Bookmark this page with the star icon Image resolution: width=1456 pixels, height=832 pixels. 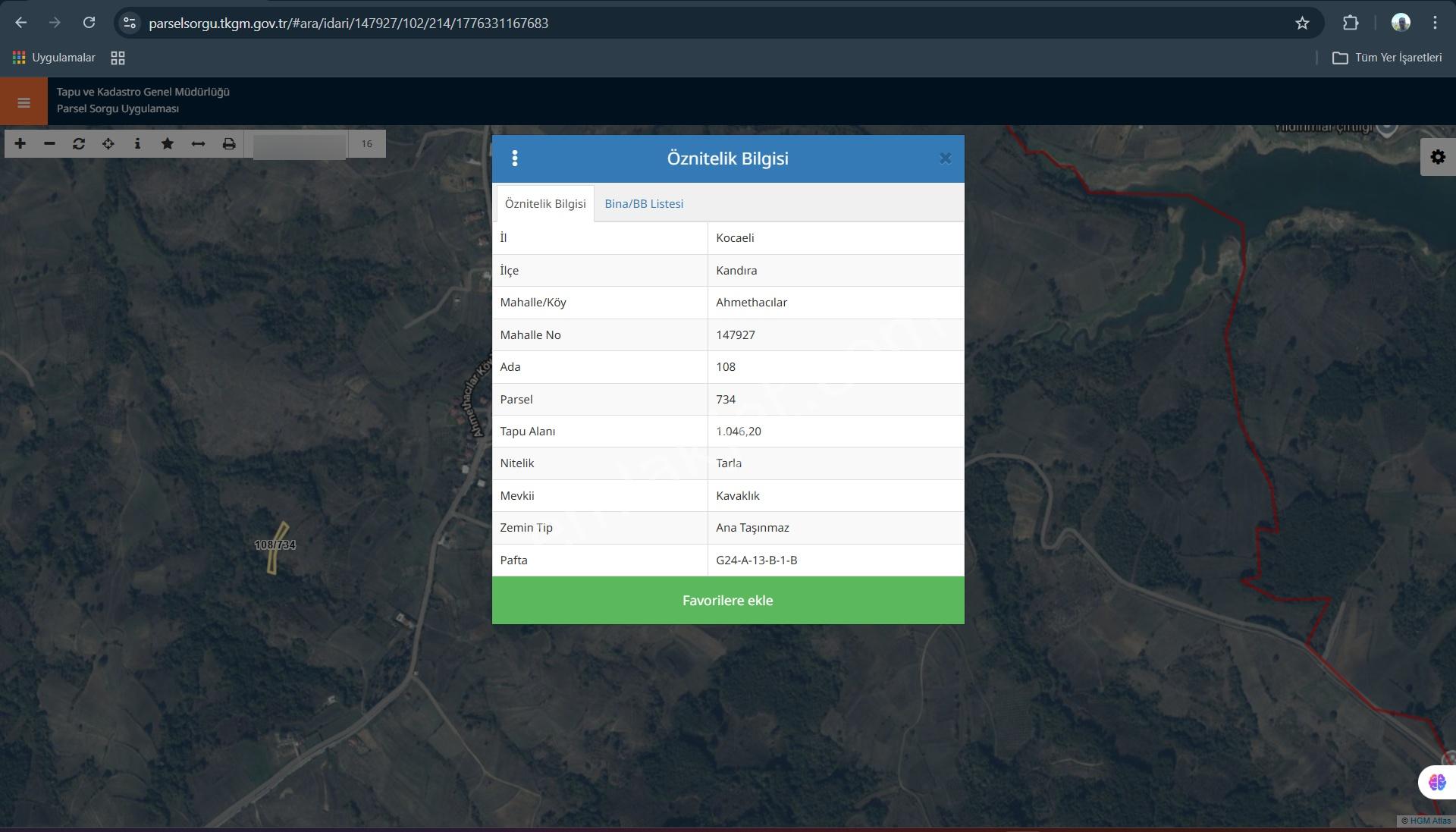[1302, 24]
